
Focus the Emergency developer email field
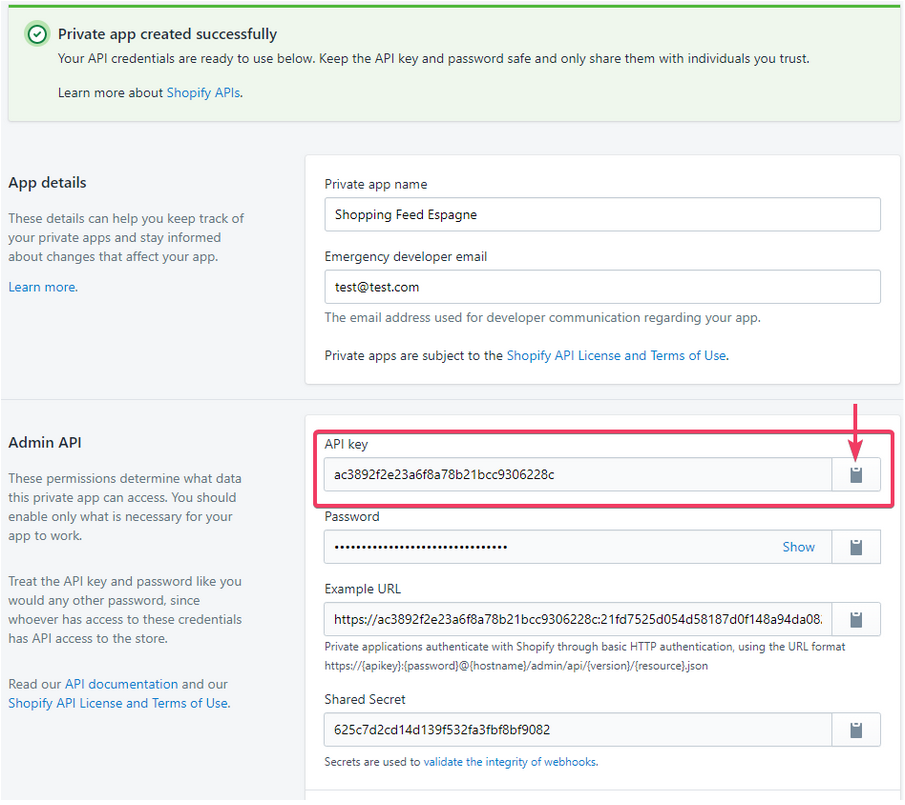[602, 287]
